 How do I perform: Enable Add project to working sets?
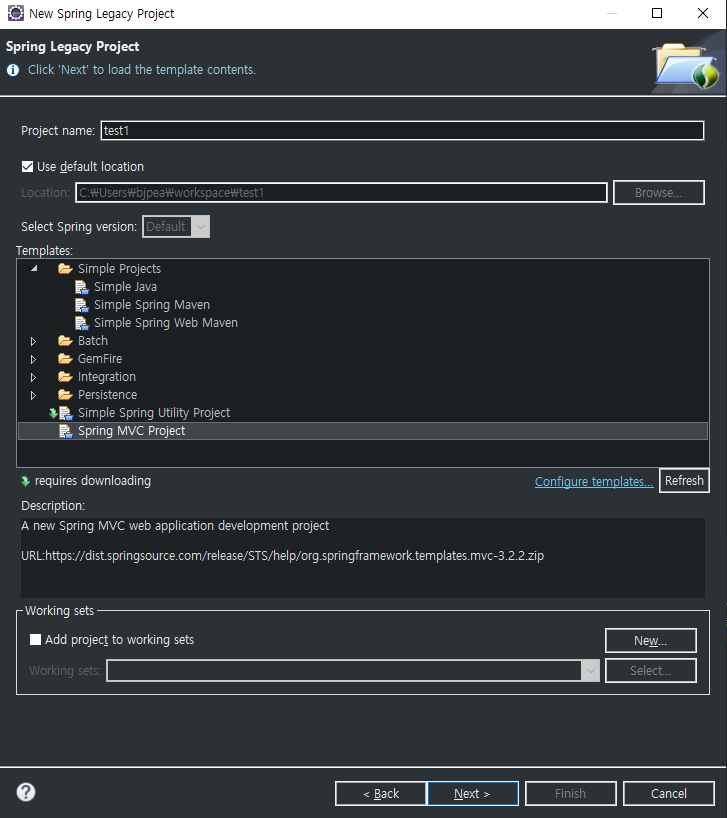click(35, 640)
